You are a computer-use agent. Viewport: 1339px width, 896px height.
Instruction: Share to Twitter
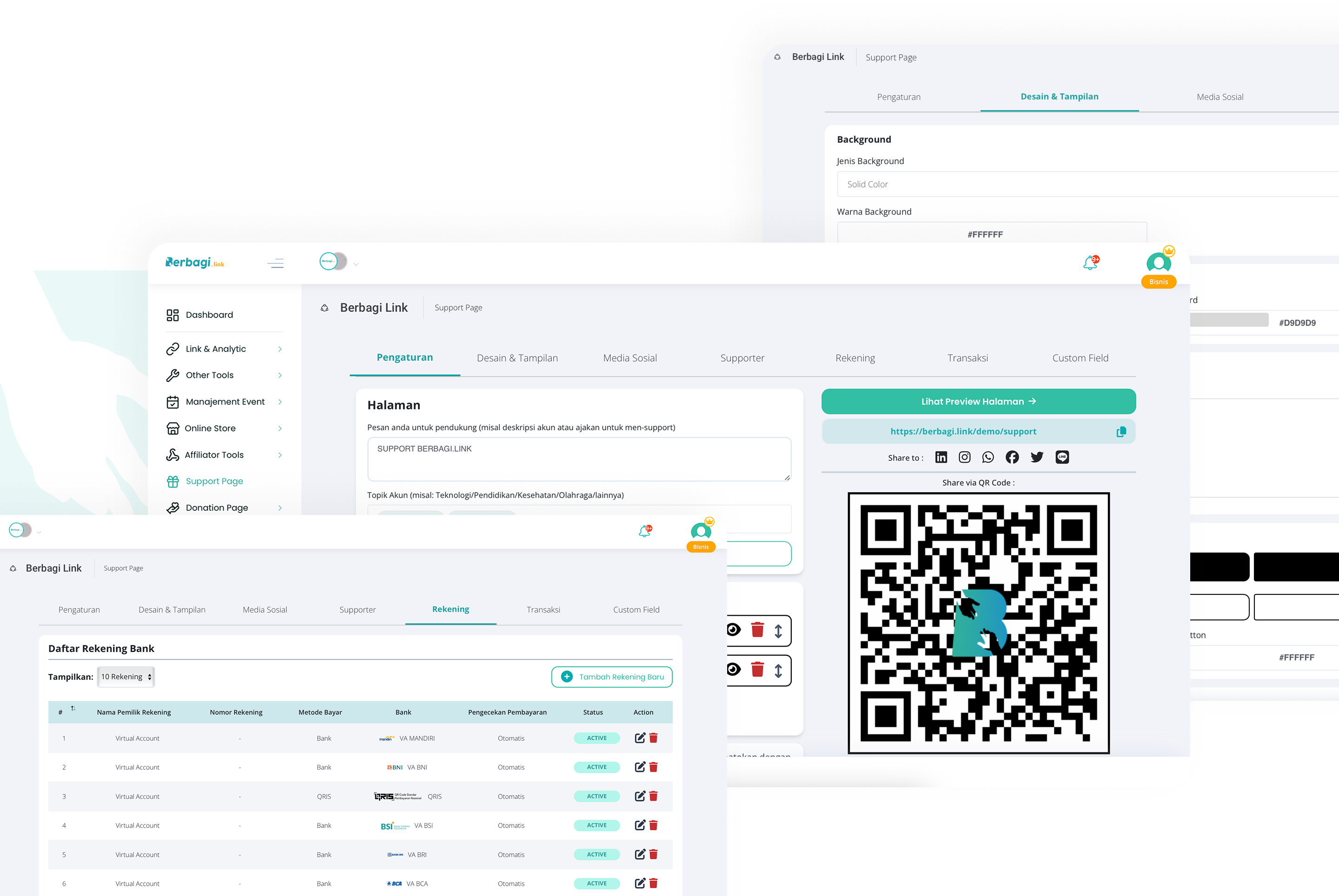[1036, 457]
